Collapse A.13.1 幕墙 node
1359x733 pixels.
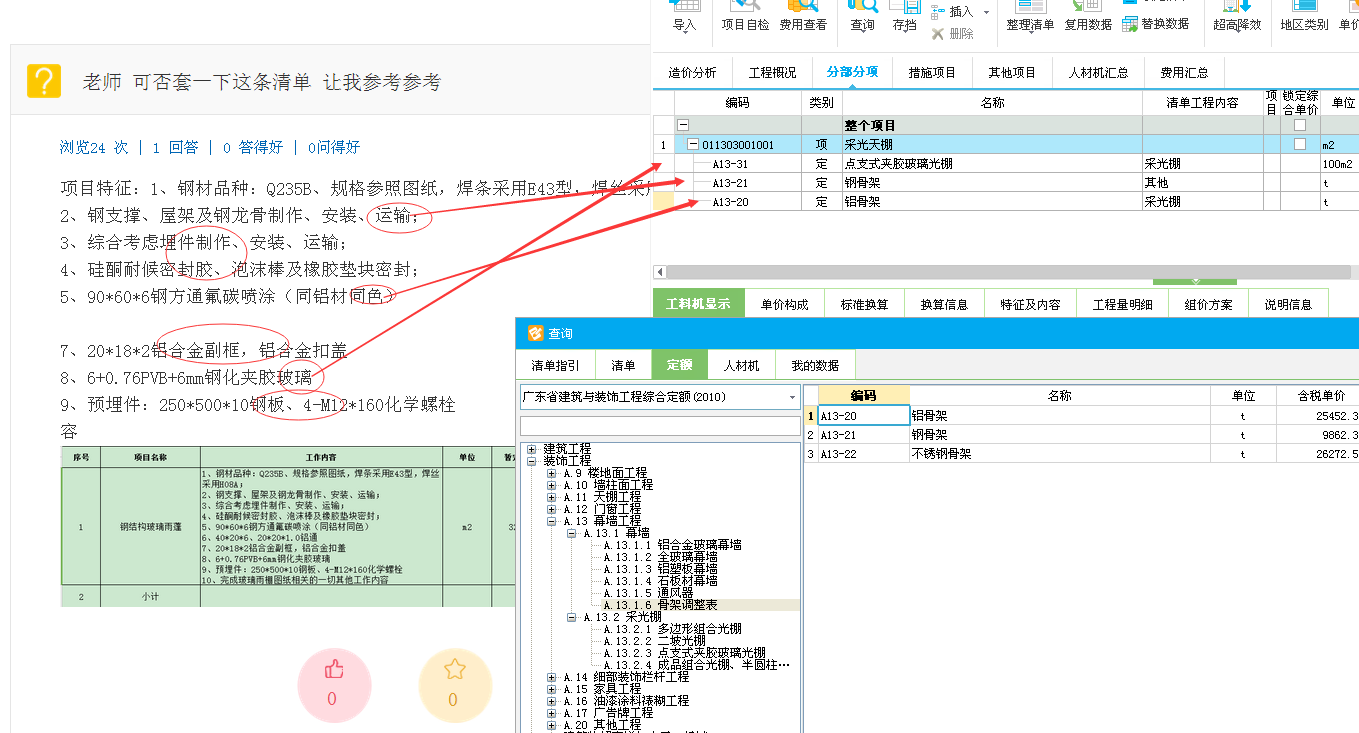tap(572, 533)
